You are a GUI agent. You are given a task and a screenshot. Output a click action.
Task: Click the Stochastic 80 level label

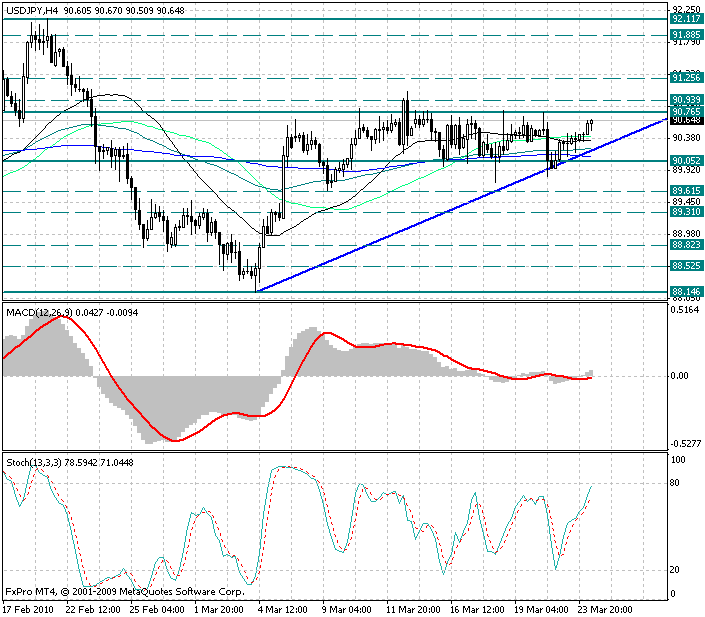point(674,483)
